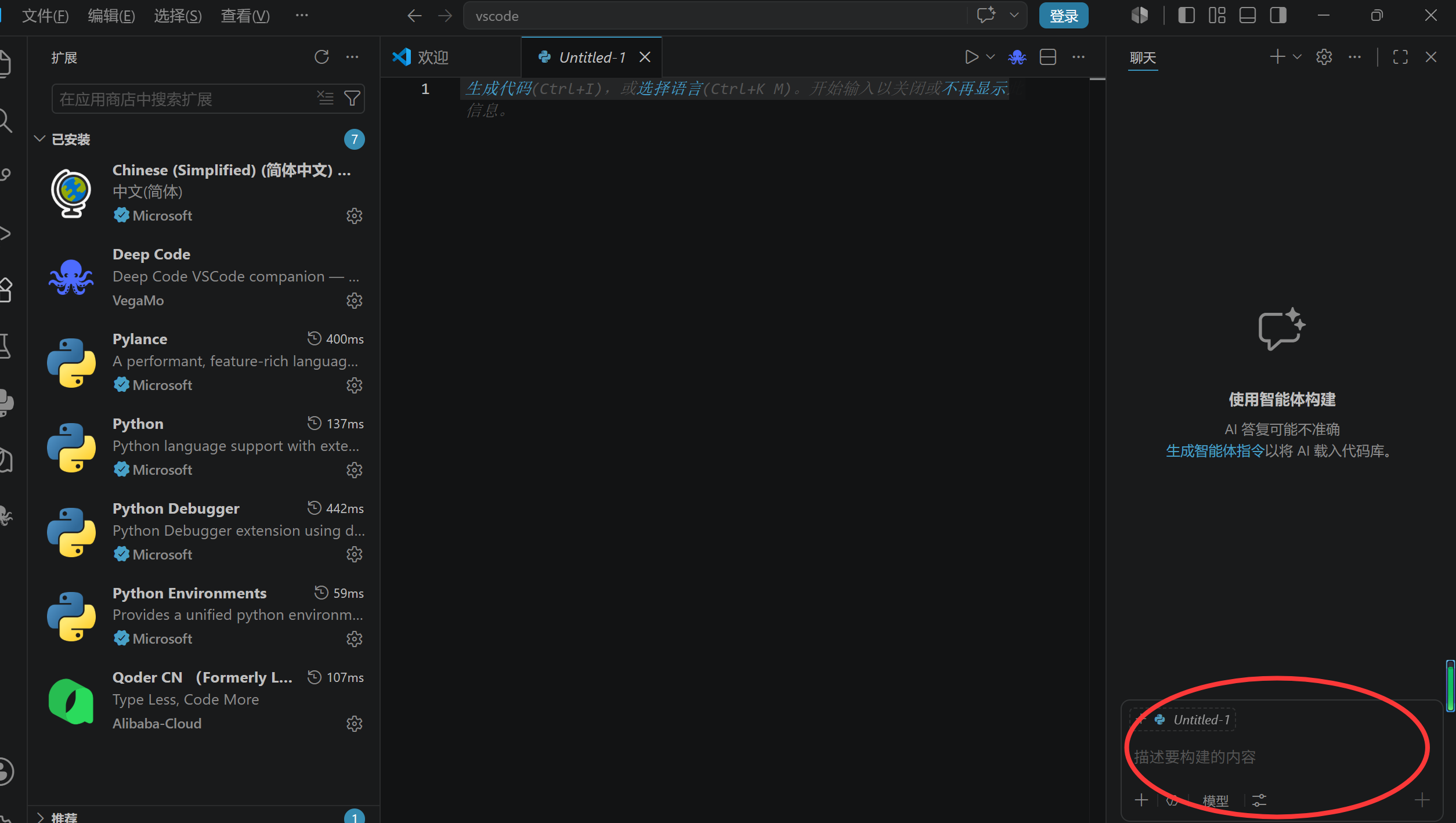Open the gear menu for Chinese (Simplified) extension
This screenshot has width=1456, height=823.
click(x=354, y=216)
